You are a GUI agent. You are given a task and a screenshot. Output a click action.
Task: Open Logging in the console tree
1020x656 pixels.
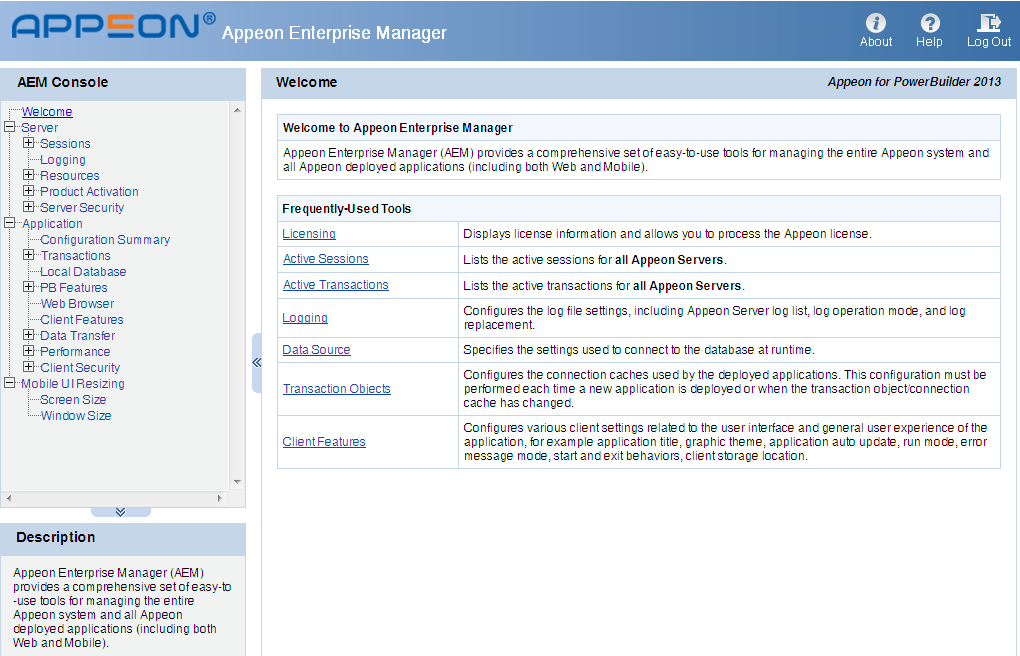tap(62, 160)
